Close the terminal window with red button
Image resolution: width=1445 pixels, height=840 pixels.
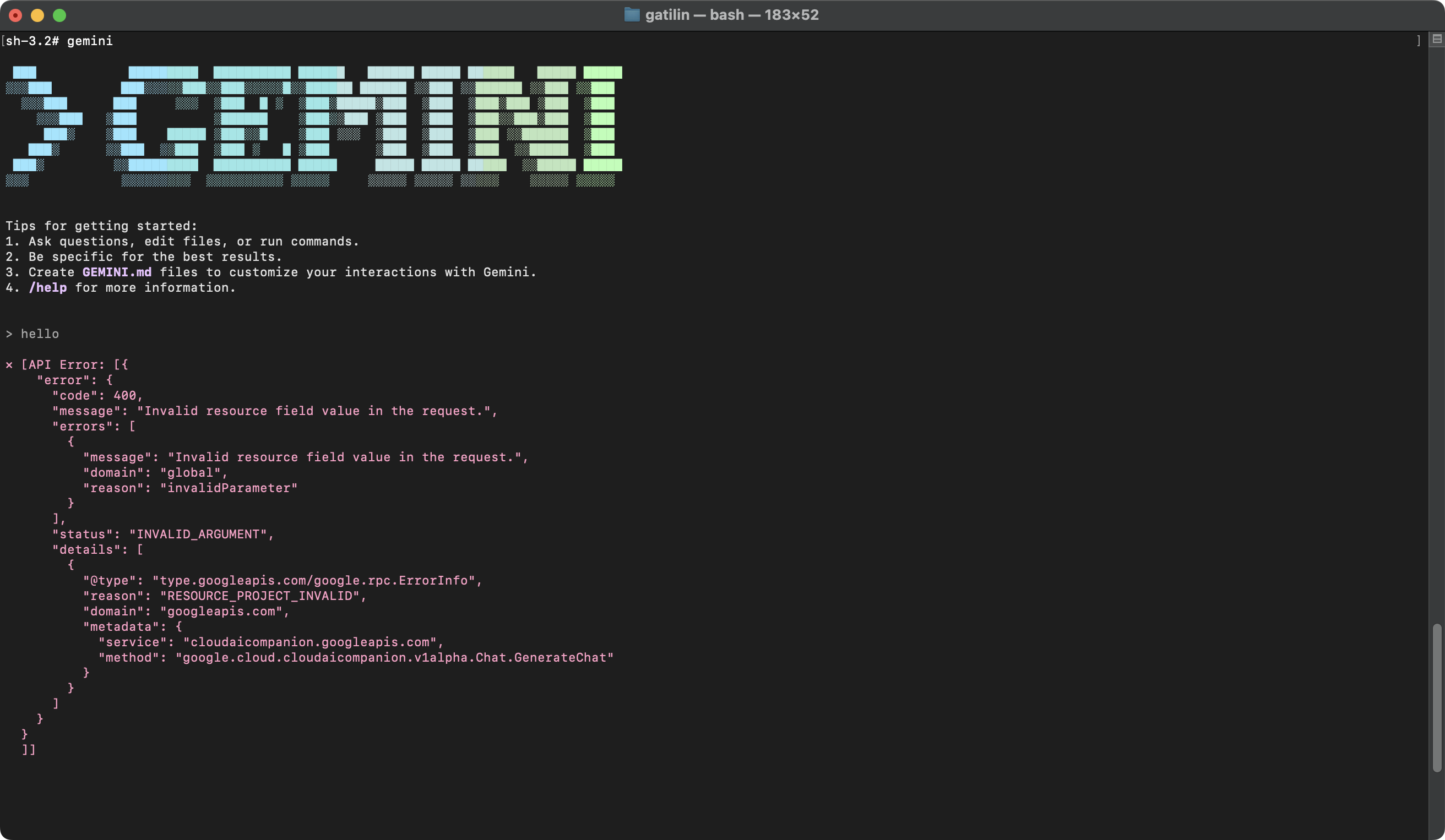click(15, 15)
